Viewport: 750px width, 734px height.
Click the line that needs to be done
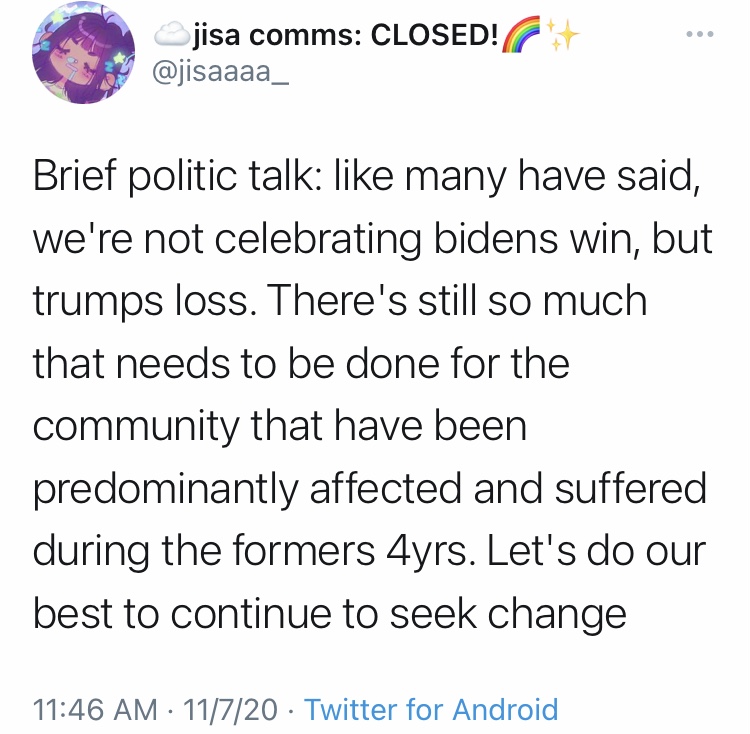coord(301,364)
